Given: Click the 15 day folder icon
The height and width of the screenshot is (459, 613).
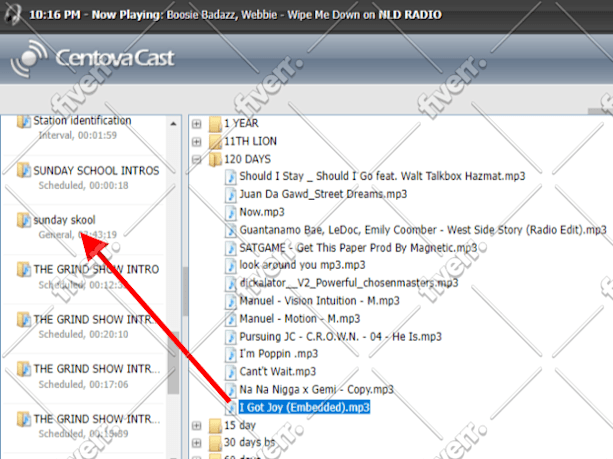Looking at the screenshot, I should 215,425.
